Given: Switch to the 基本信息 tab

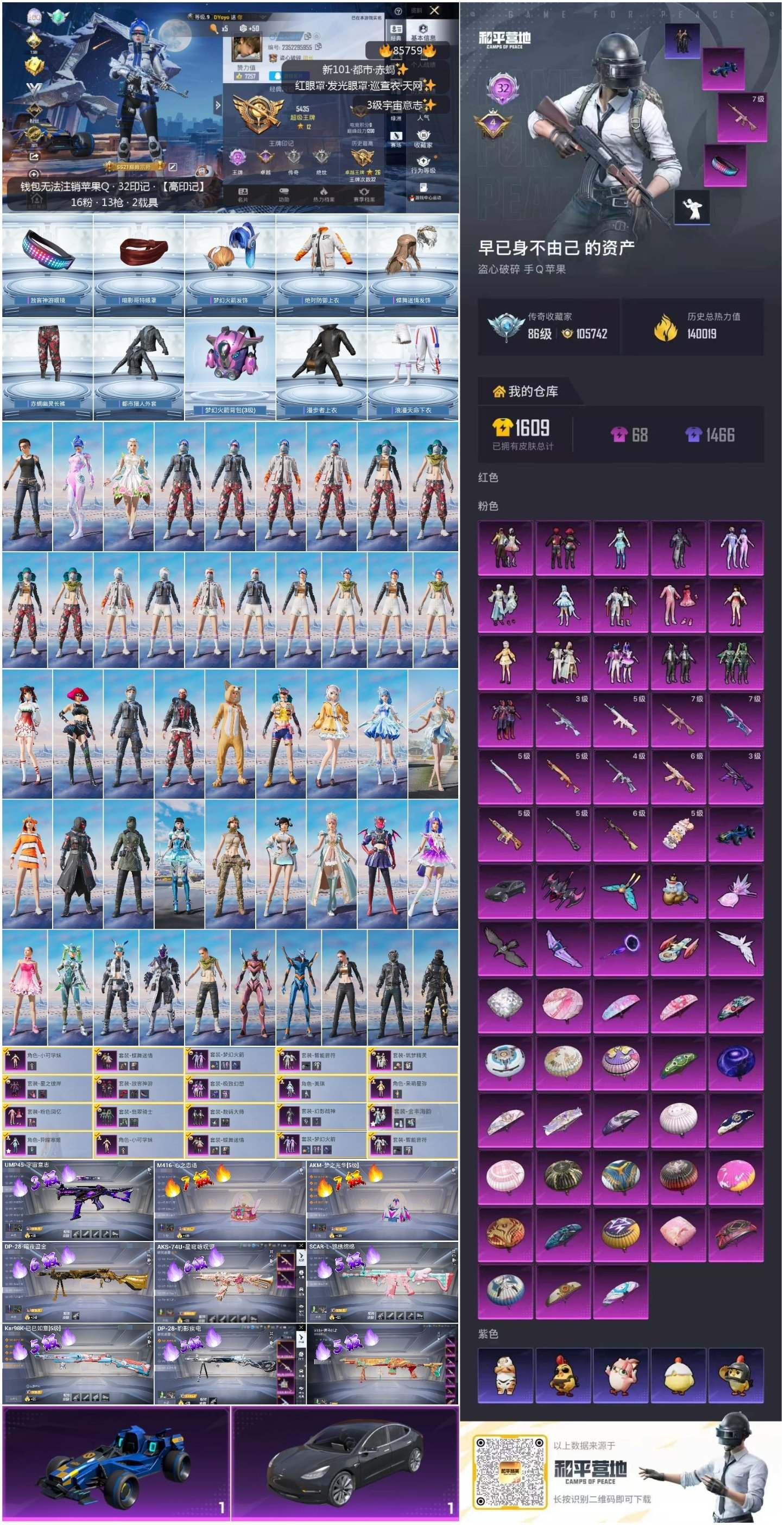Looking at the screenshot, I should coord(422,33).
